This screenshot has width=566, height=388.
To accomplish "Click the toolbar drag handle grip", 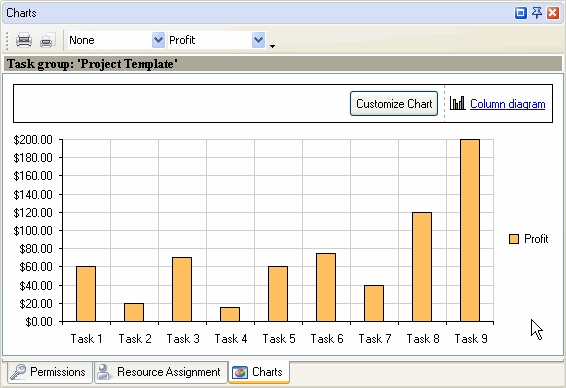I will [7, 40].
